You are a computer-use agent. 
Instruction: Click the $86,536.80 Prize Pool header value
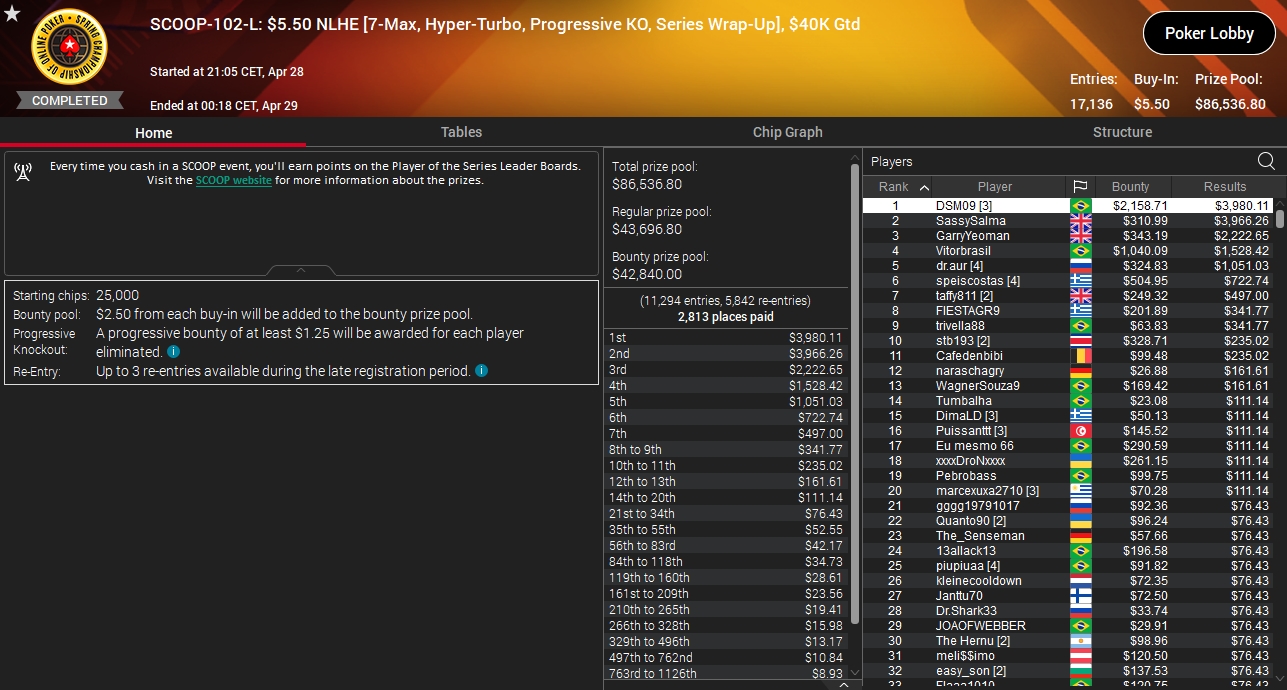tap(1230, 104)
